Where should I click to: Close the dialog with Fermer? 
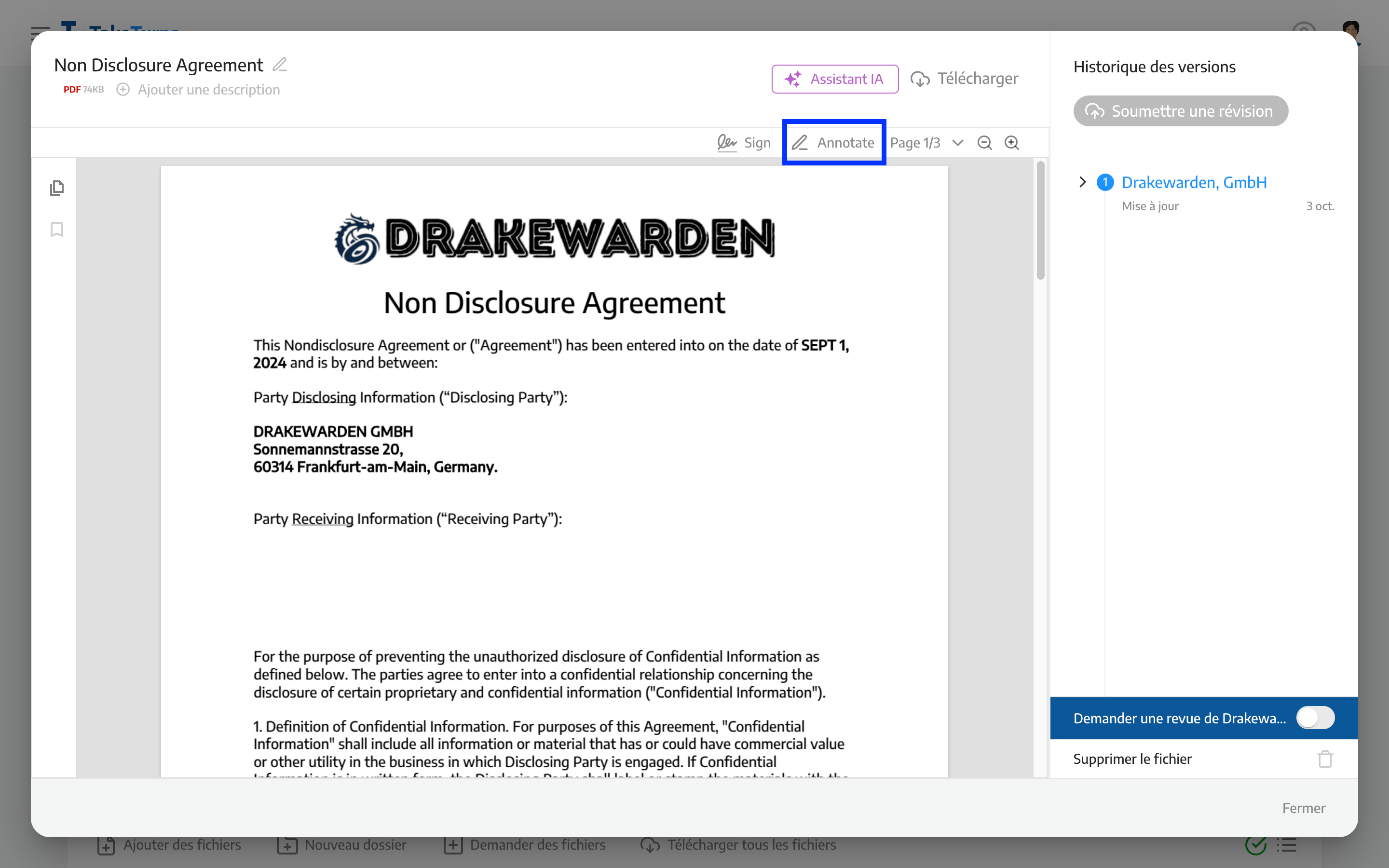[1304, 808]
